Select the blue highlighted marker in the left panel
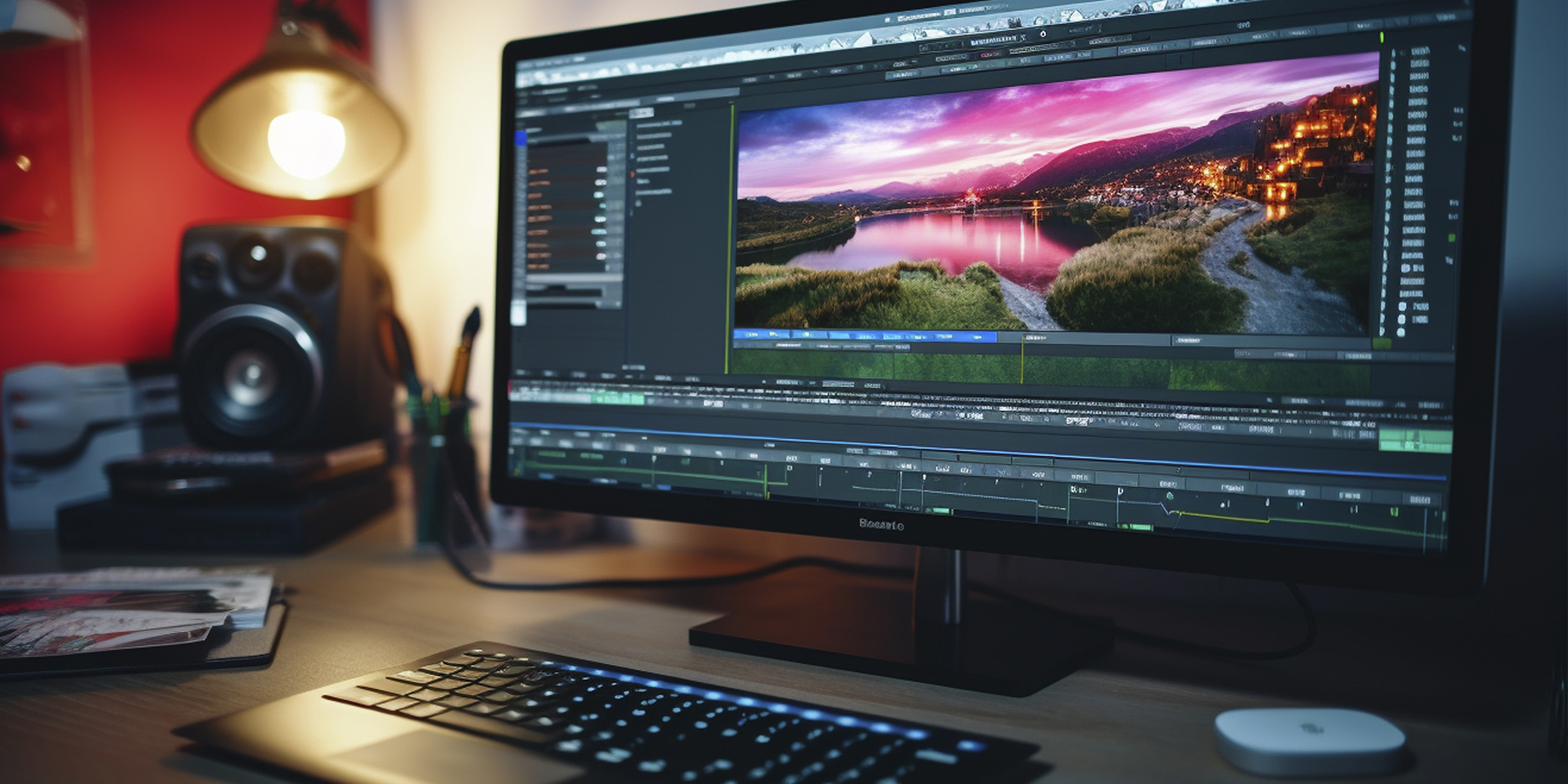Image resolution: width=1568 pixels, height=784 pixels. coord(521,138)
